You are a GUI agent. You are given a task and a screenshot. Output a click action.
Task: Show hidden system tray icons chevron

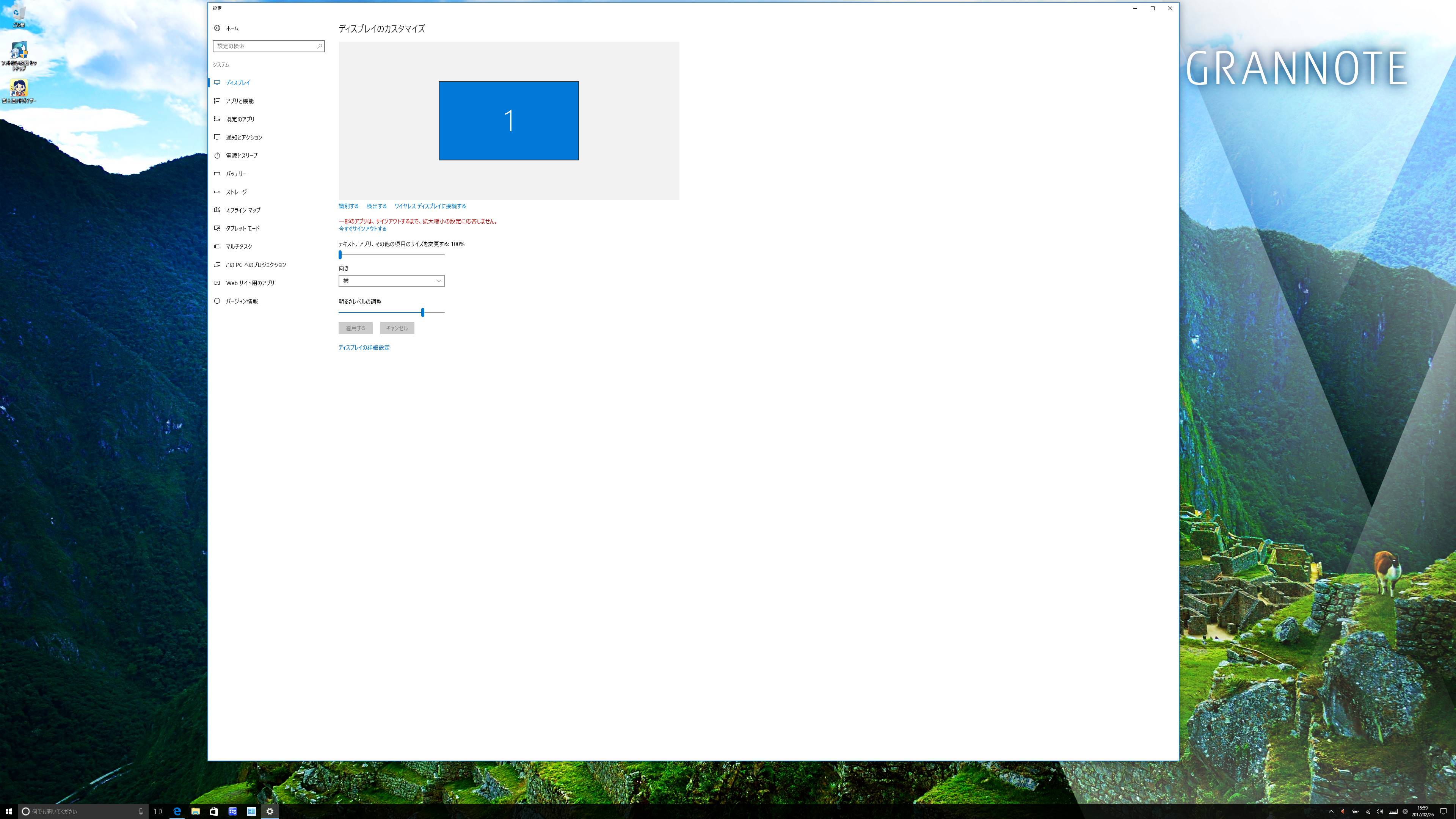click(1331, 811)
